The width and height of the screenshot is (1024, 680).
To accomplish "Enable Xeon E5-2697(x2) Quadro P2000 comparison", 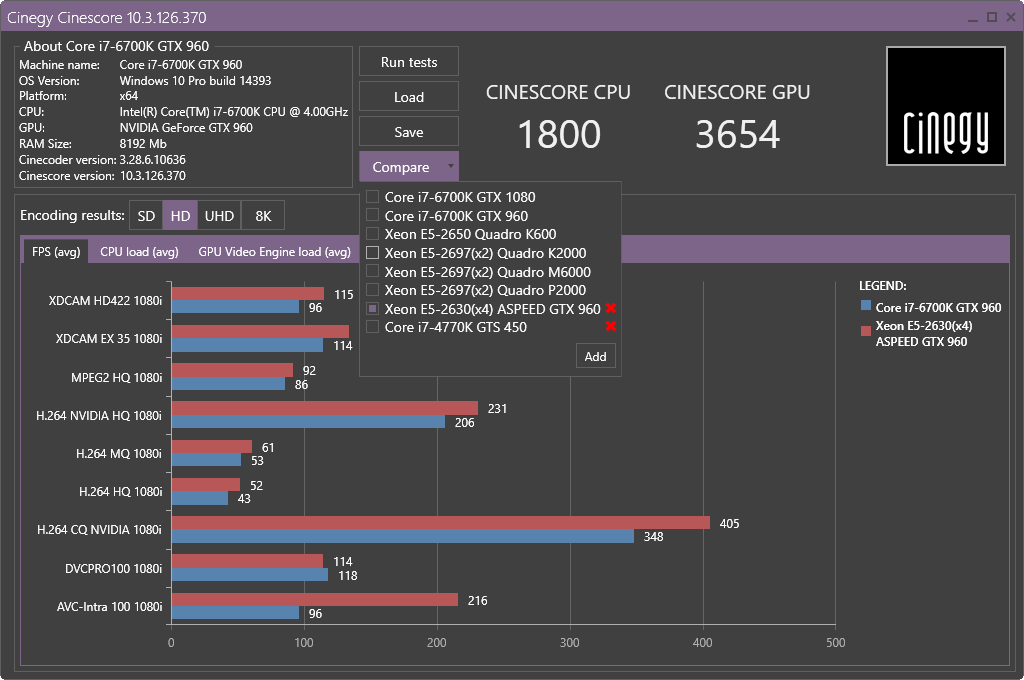I will click(x=372, y=290).
